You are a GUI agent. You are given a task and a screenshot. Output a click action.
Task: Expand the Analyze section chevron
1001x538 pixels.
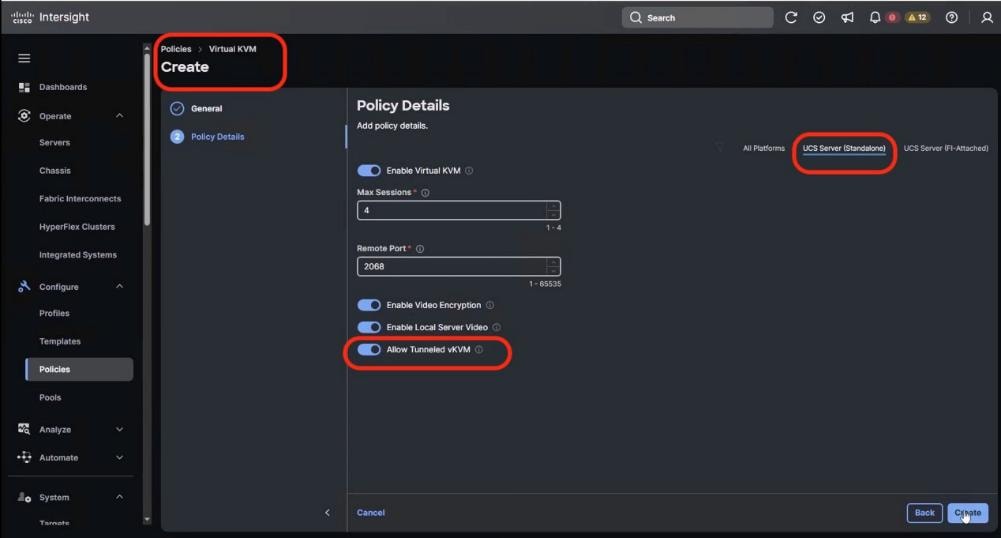tap(119, 430)
